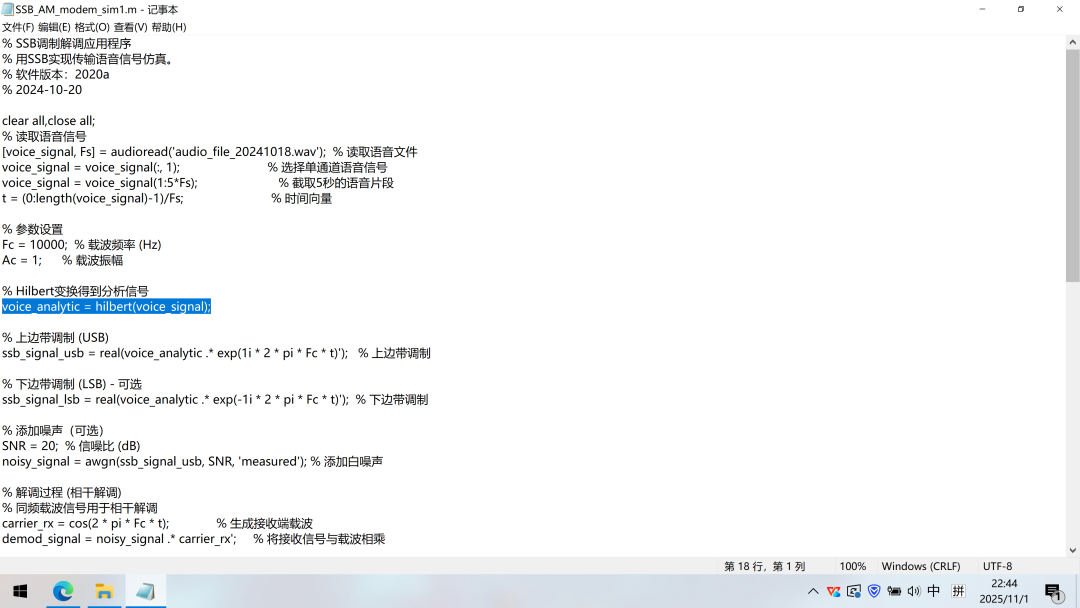Open File Explorer from the taskbar
The width and height of the screenshot is (1080, 608).
tap(104, 591)
